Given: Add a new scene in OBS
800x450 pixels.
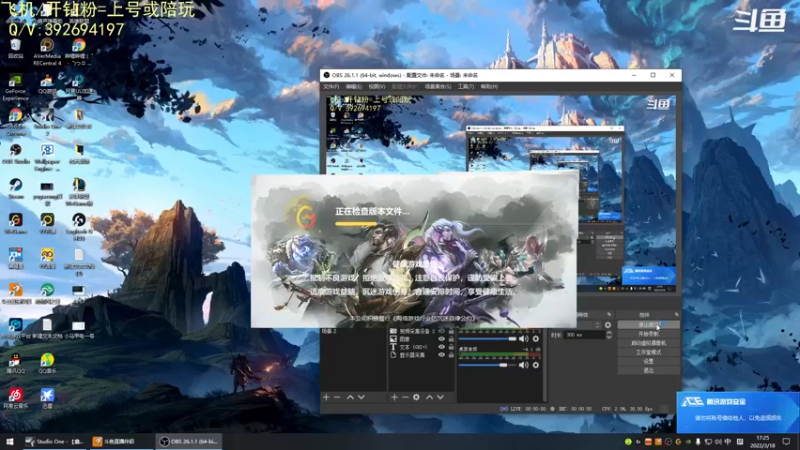Looking at the screenshot, I should click(326, 397).
